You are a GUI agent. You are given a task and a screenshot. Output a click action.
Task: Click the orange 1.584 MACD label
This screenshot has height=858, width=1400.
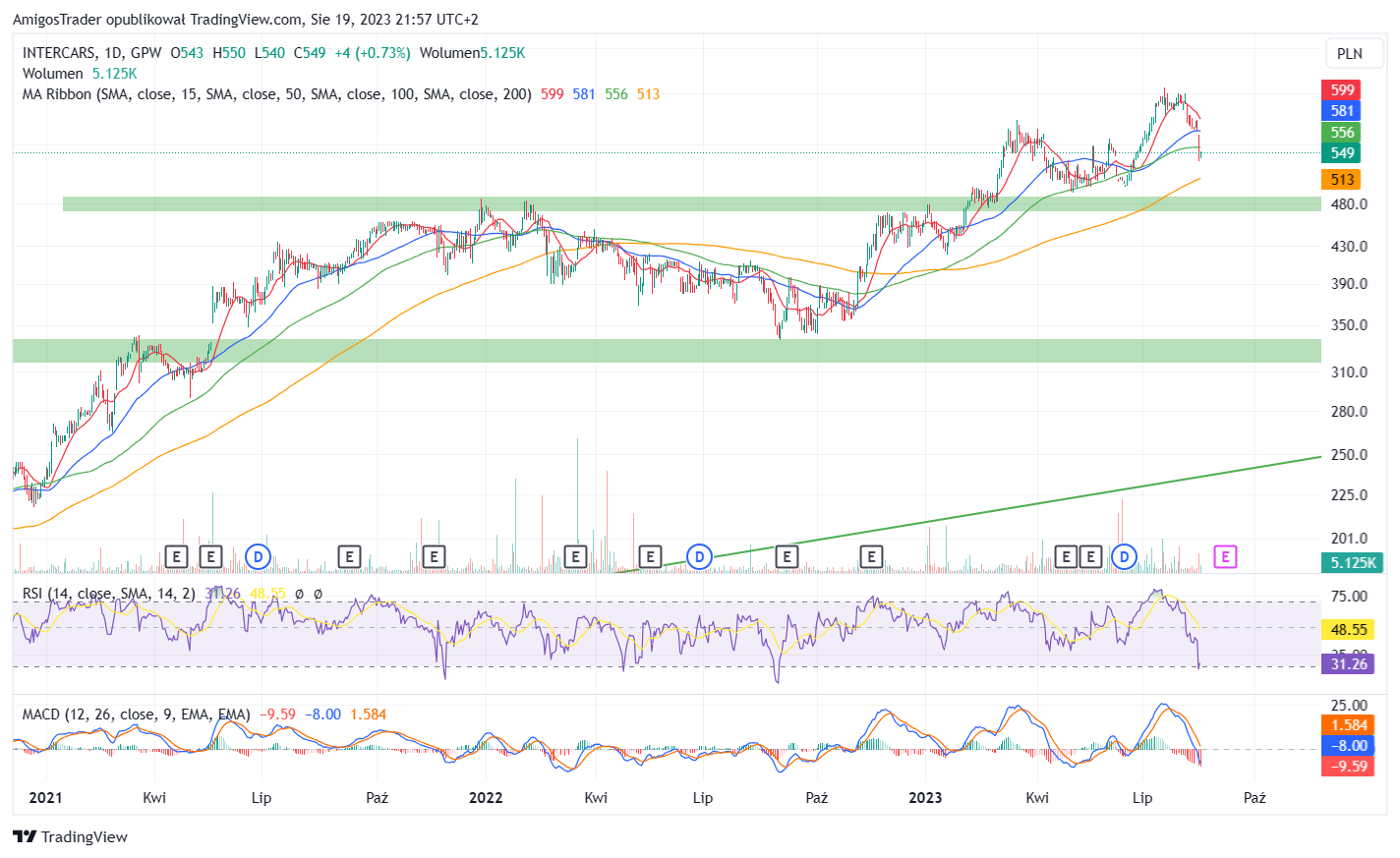1349,725
